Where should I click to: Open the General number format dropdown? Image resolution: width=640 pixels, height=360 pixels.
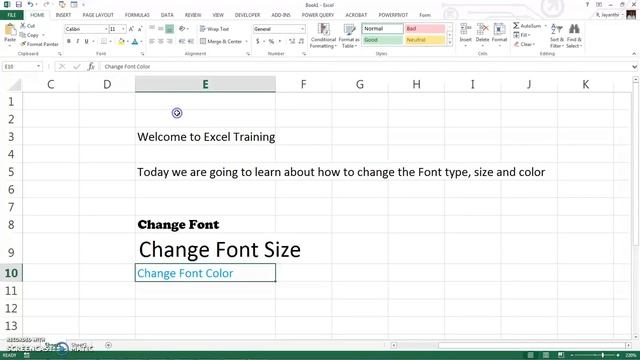pyautogui.click(x=302, y=29)
